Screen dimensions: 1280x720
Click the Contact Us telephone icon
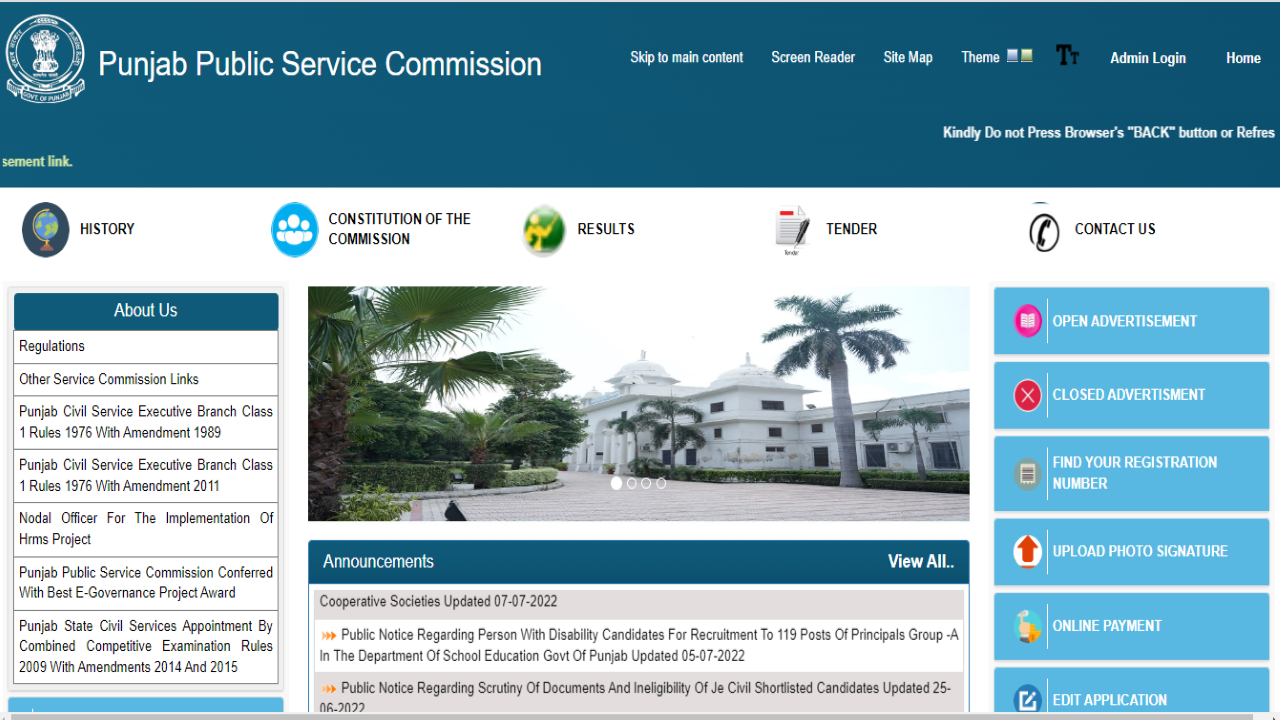tap(1043, 231)
